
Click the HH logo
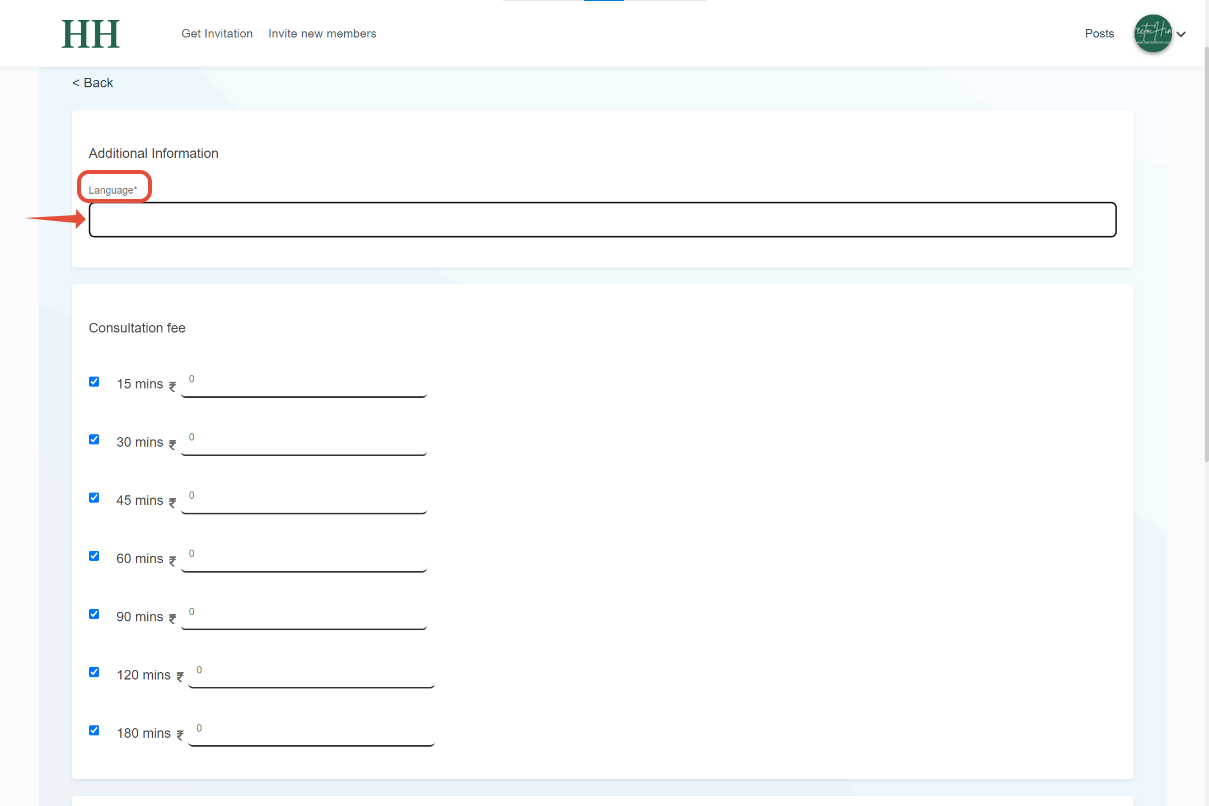click(90, 34)
